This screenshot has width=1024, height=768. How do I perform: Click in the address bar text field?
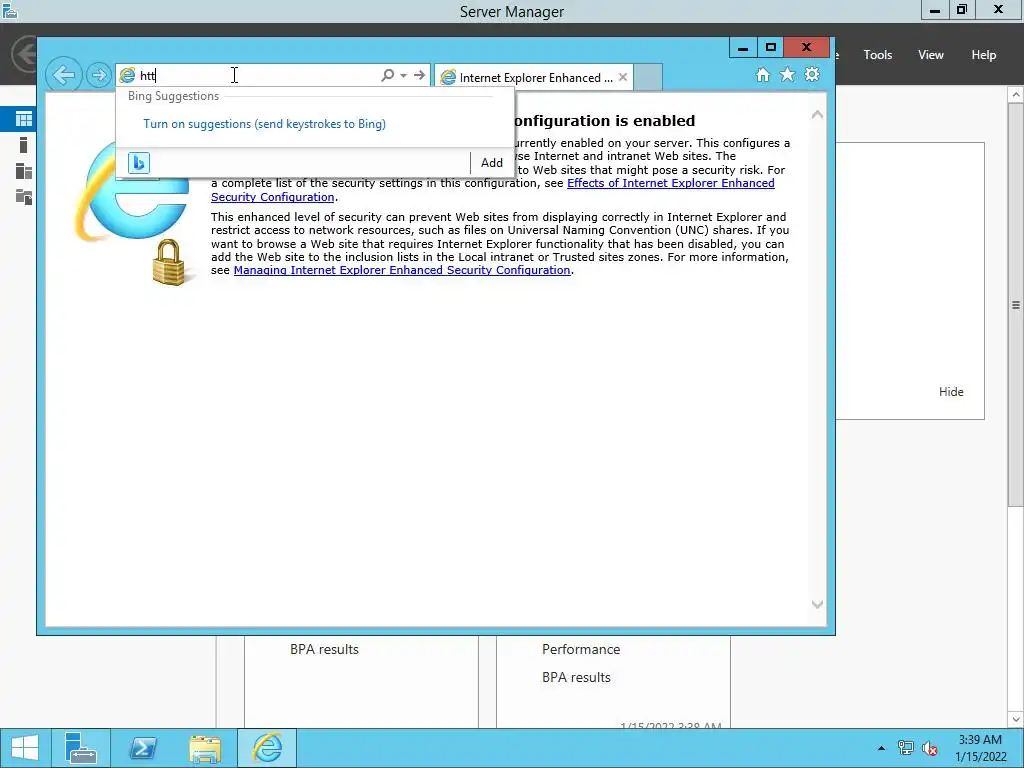pos(258,76)
